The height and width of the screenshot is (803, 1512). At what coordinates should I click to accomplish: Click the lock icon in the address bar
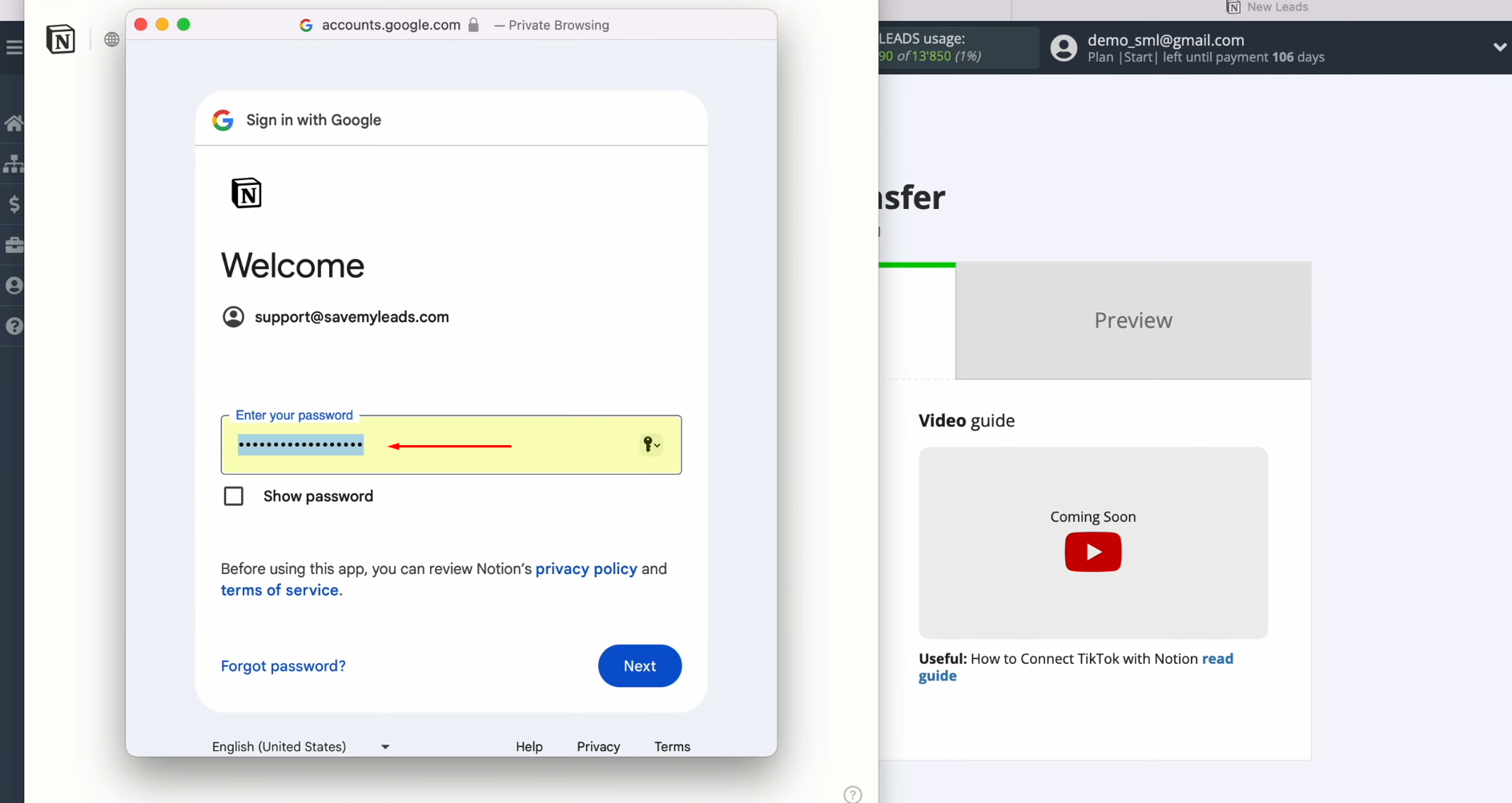[x=473, y=25]
